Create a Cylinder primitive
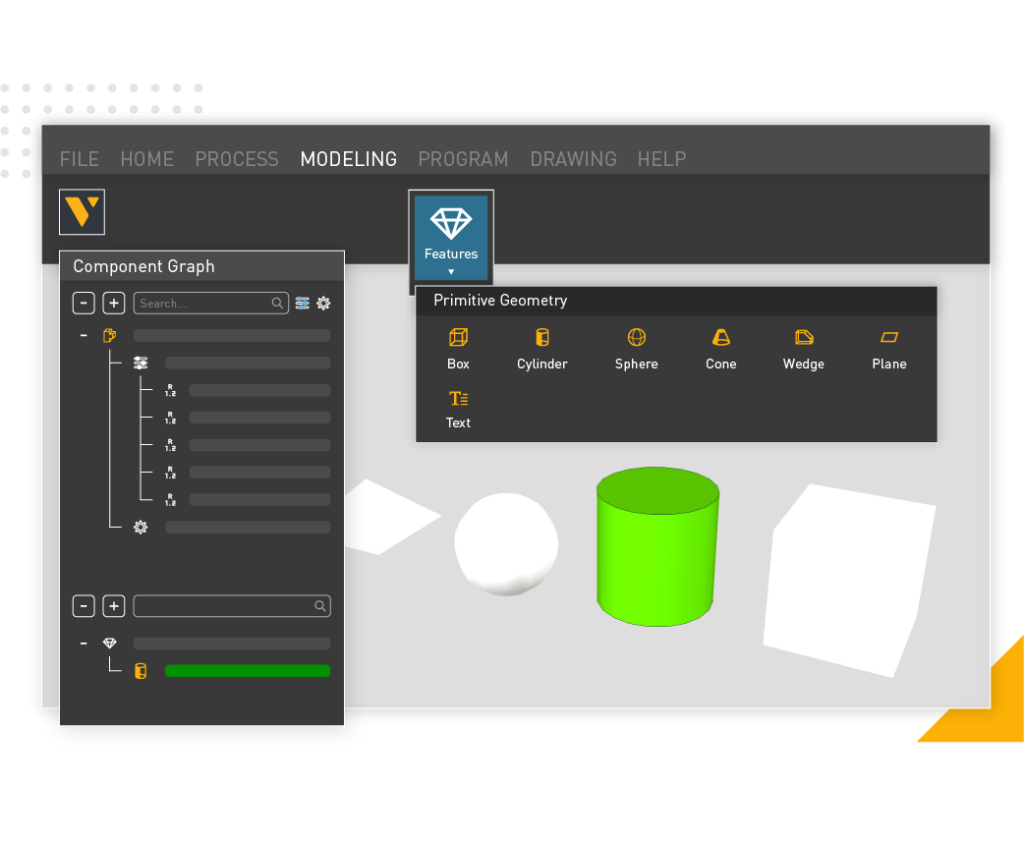This screenshot has width=1024, height=841. pos(542,349)
